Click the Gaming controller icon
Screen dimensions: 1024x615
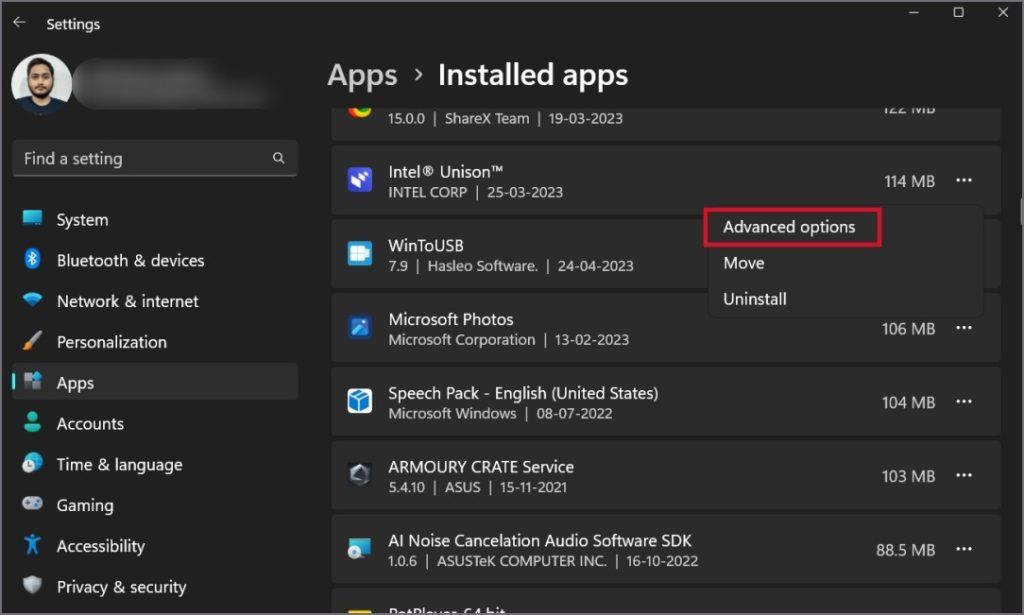click(32, 503)
